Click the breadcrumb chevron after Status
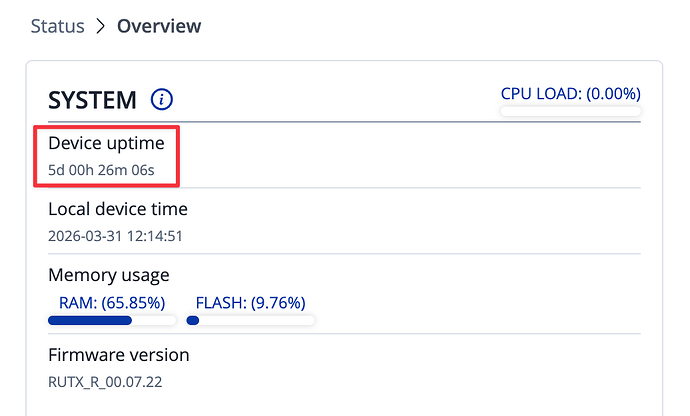Viewport: 690px width, 416px height. tap(100, 26)
